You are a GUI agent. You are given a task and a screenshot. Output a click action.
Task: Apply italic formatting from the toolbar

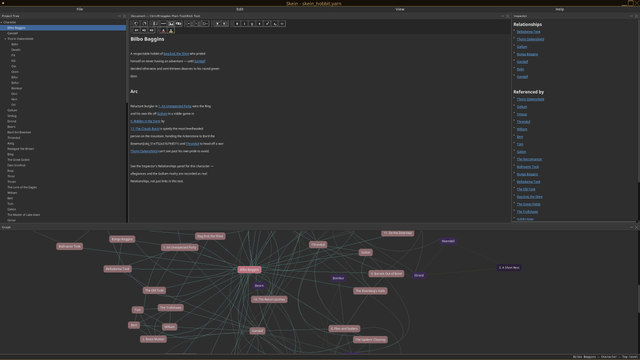tap(244, 24)
